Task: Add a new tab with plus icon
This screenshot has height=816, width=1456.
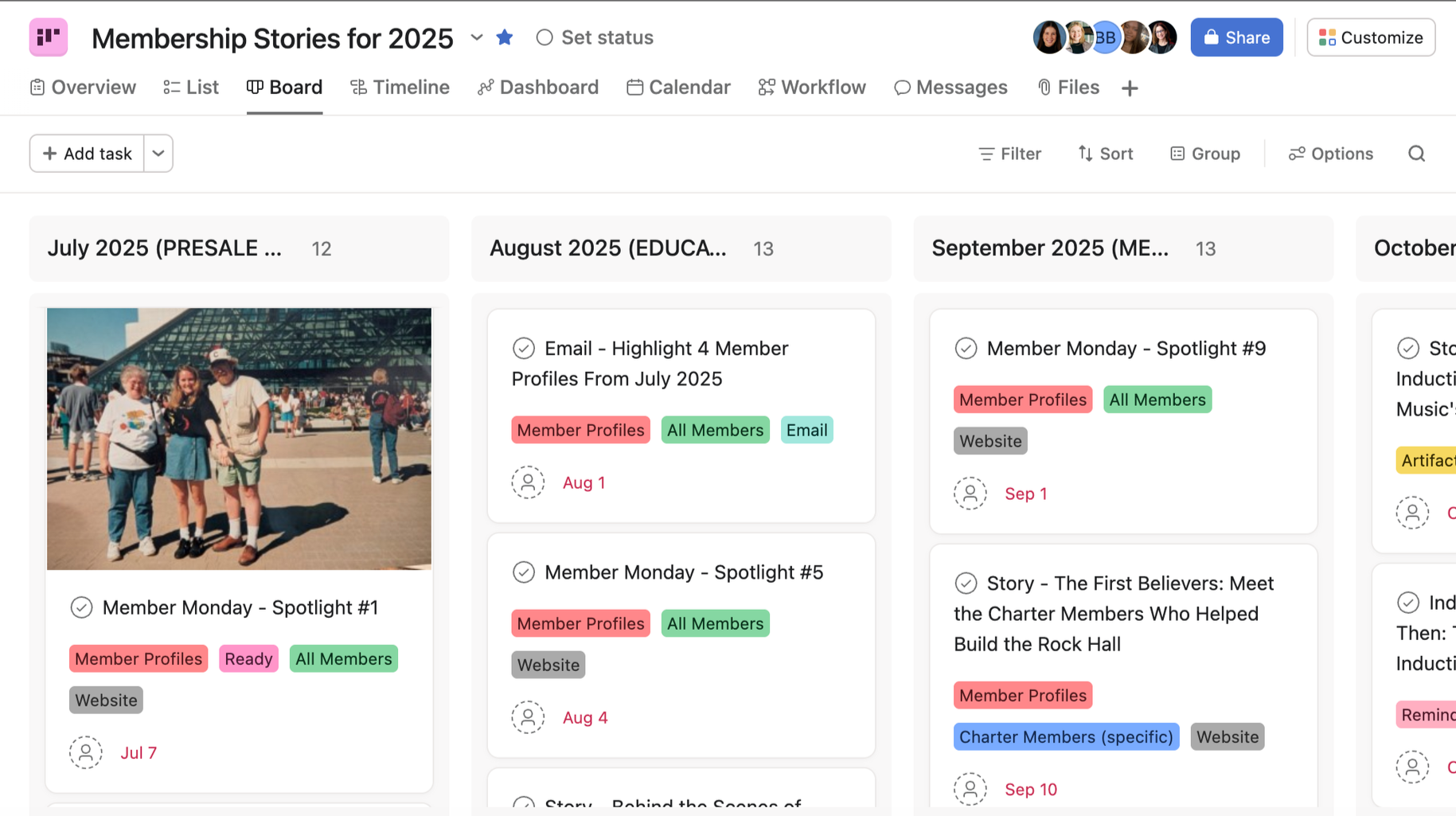Action: coord(1130,88)
